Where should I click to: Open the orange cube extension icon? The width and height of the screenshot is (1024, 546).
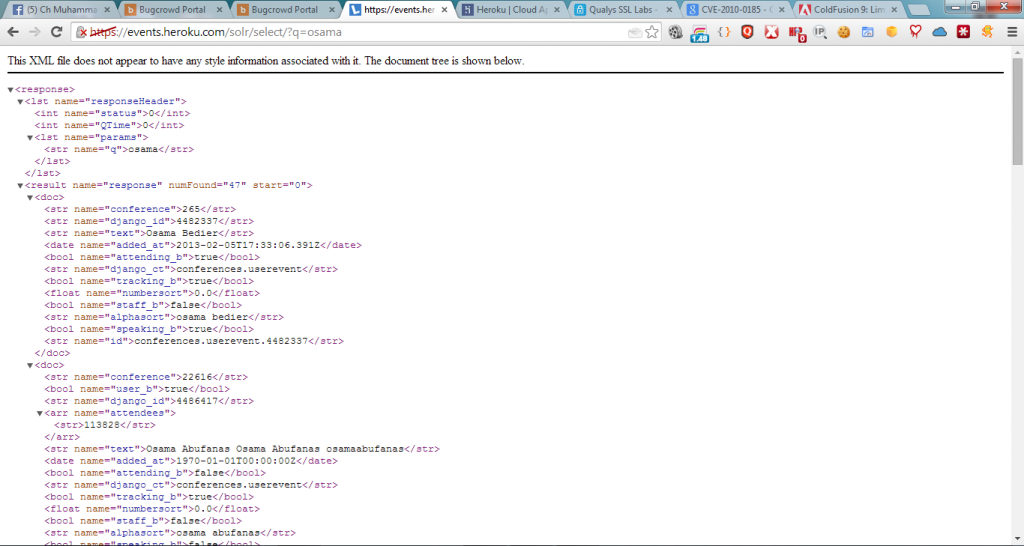(891, 32)
